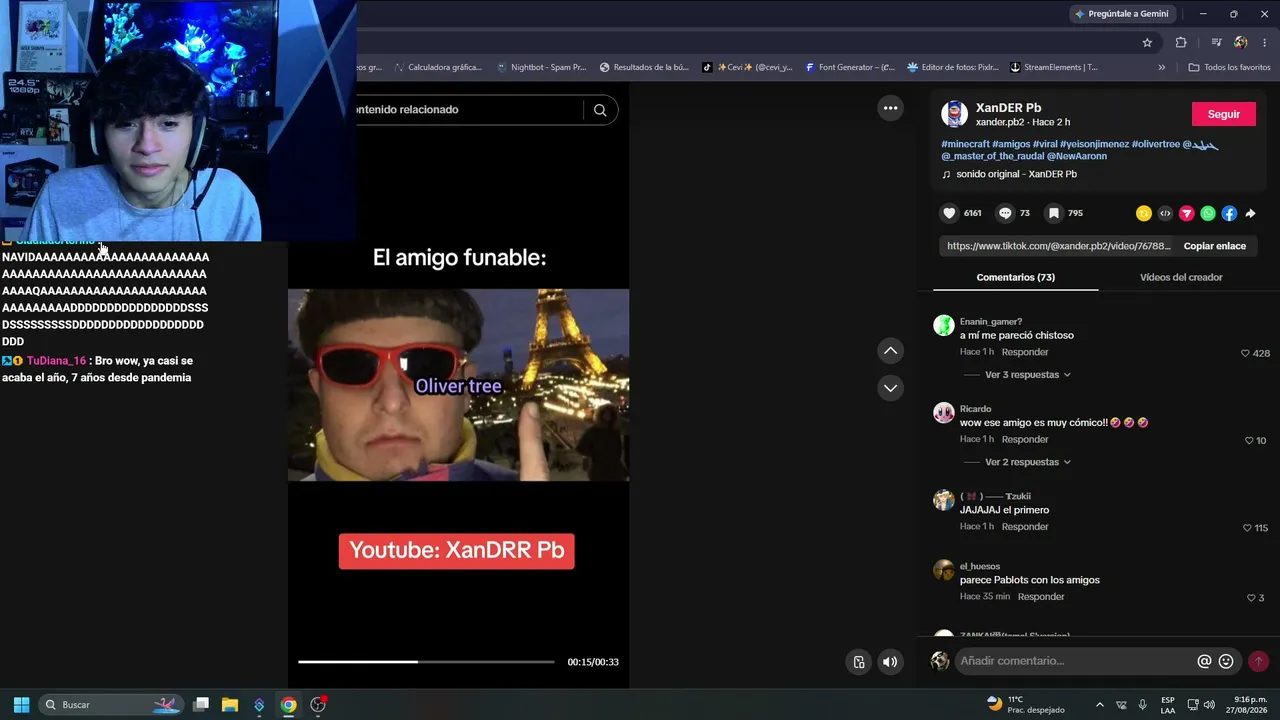Open the 'Todos los favoritos' folder
The image size is (1280, 720).
[1229, 67]
